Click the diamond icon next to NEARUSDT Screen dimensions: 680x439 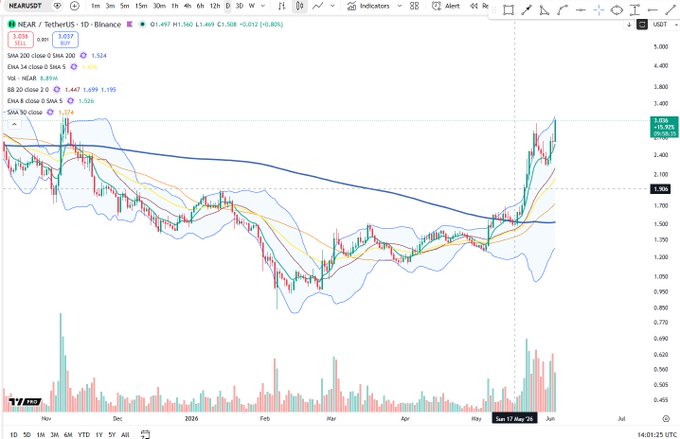(57, 6)
